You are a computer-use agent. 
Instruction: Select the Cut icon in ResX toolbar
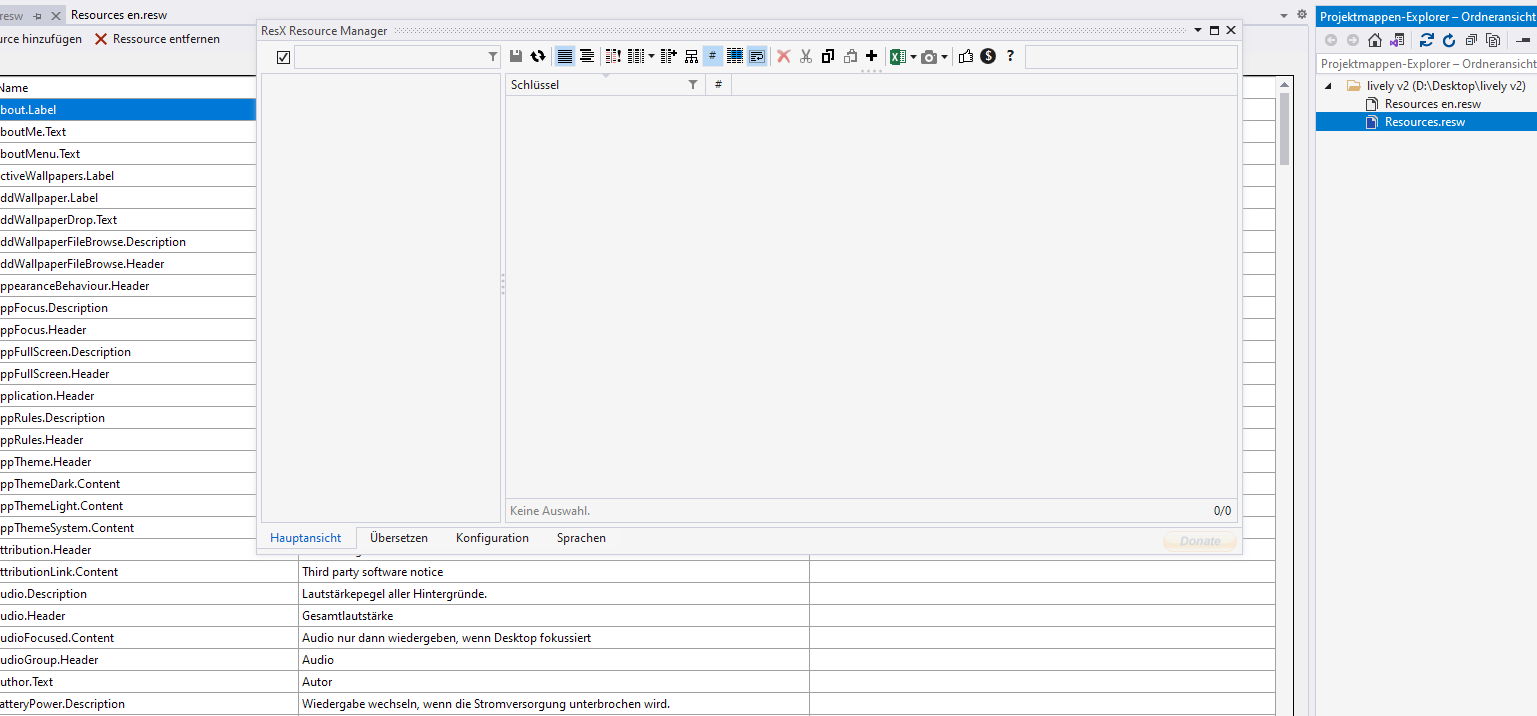(805, 56)
